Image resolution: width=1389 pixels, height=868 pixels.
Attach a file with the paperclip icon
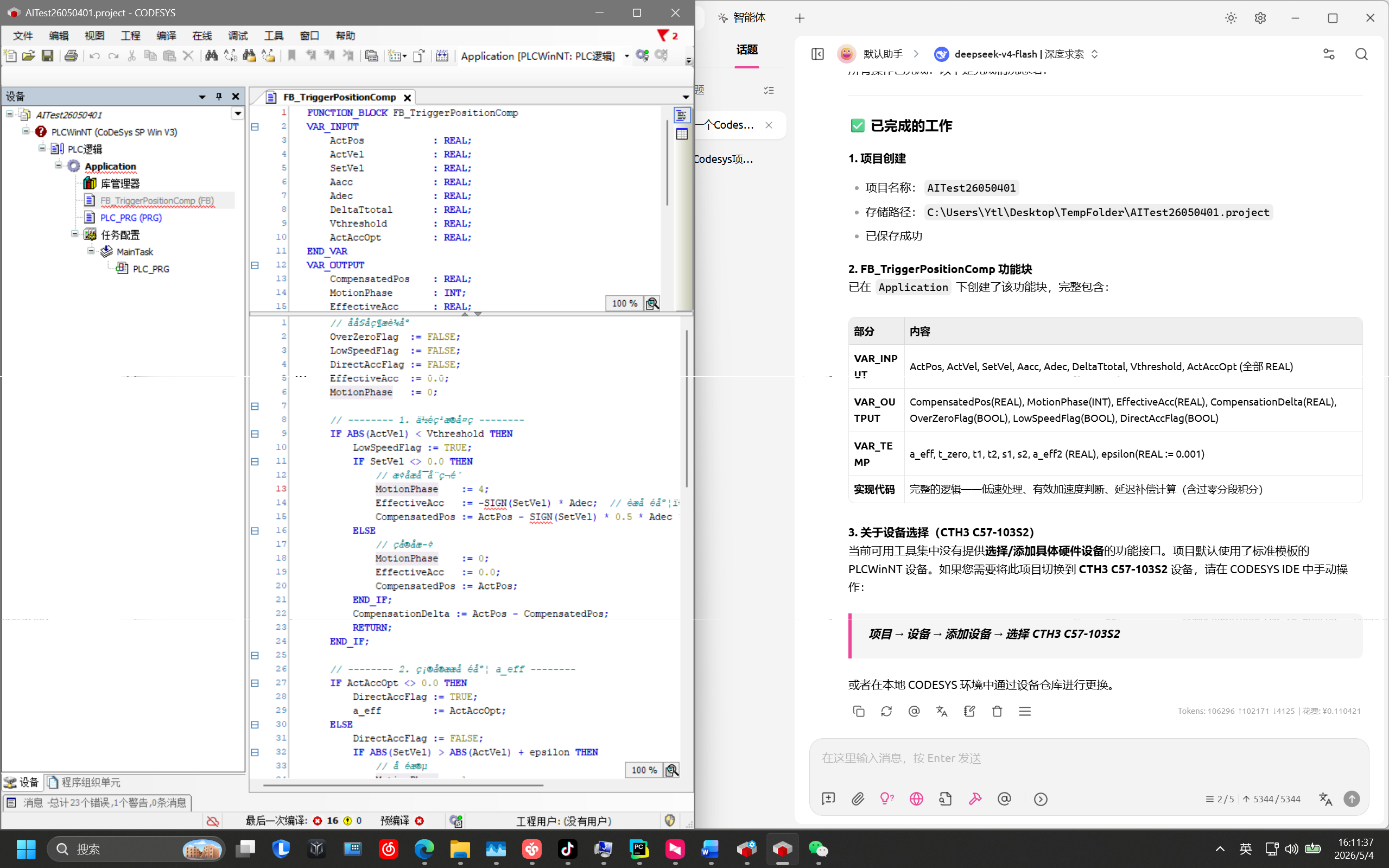[858, 799]
